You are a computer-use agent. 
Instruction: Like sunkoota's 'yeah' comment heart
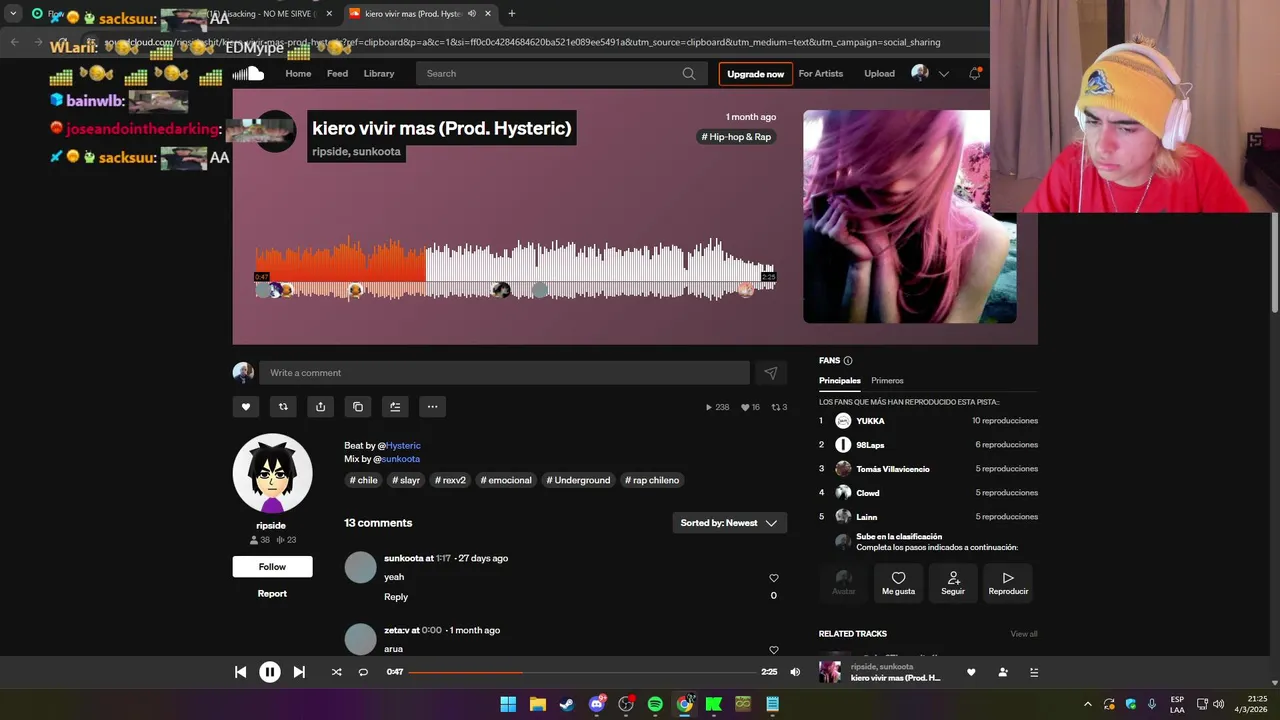coord(773,578)
